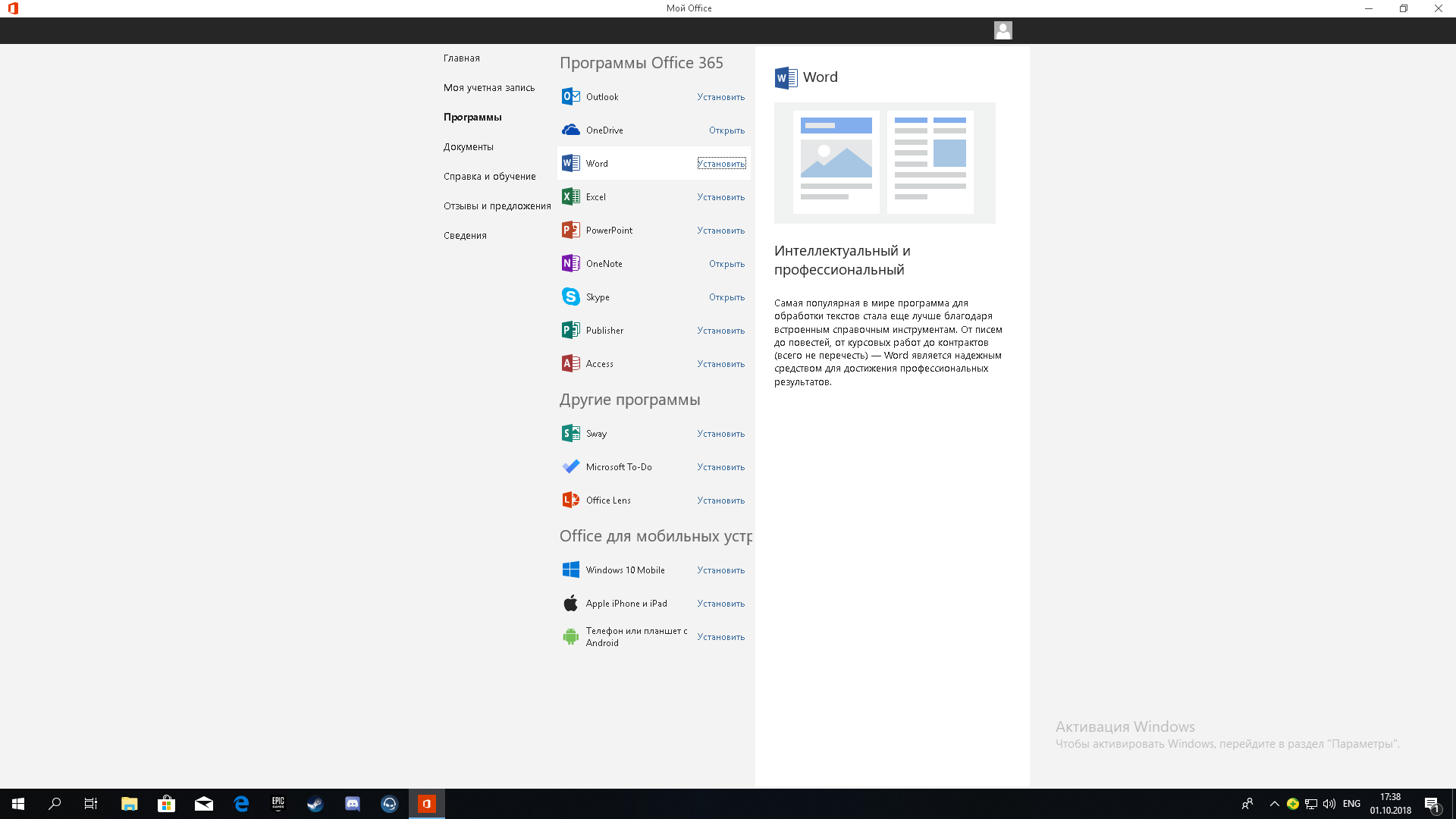Click the Word logo in details pane

786,77
